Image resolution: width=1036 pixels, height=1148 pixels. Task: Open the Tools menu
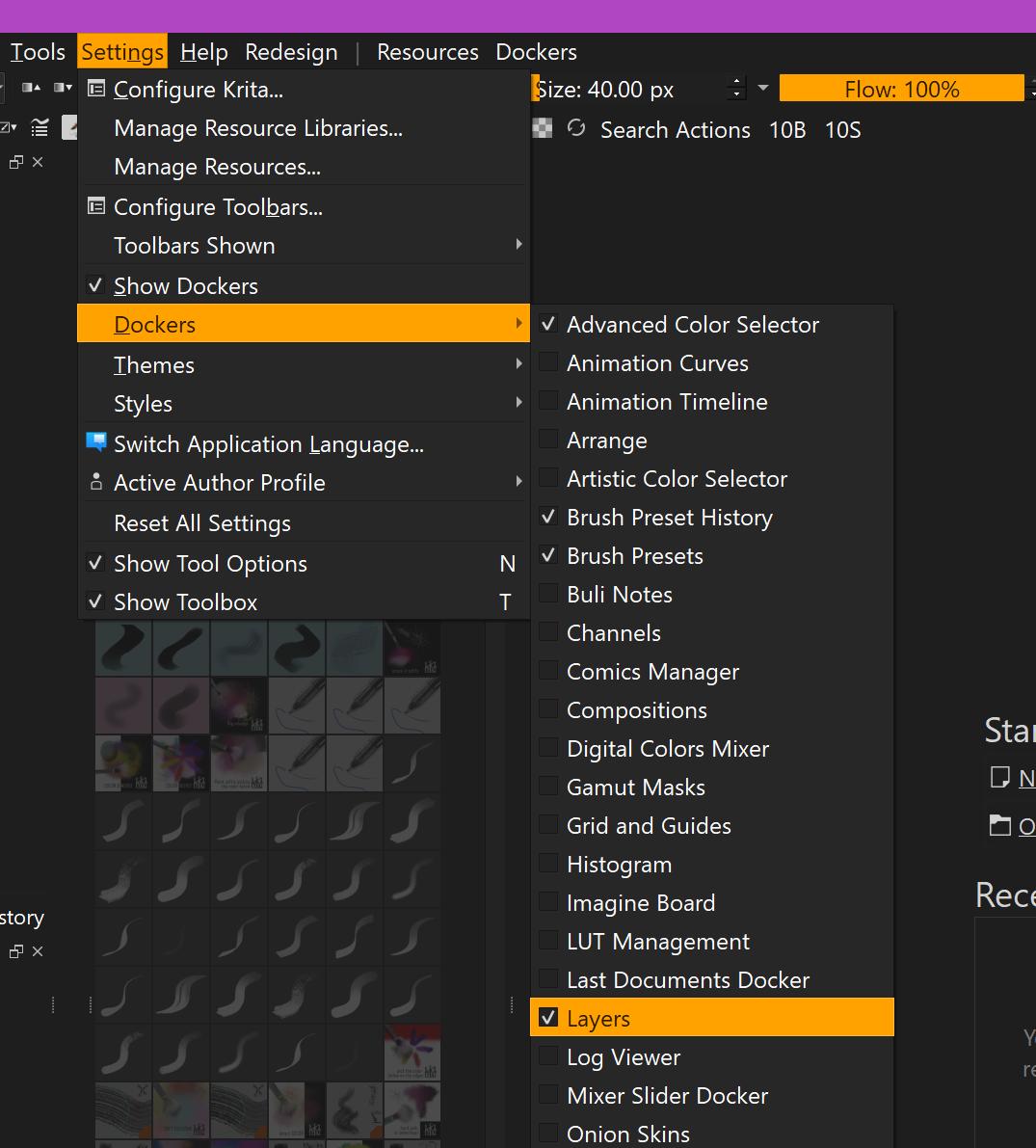coord(38,52)
